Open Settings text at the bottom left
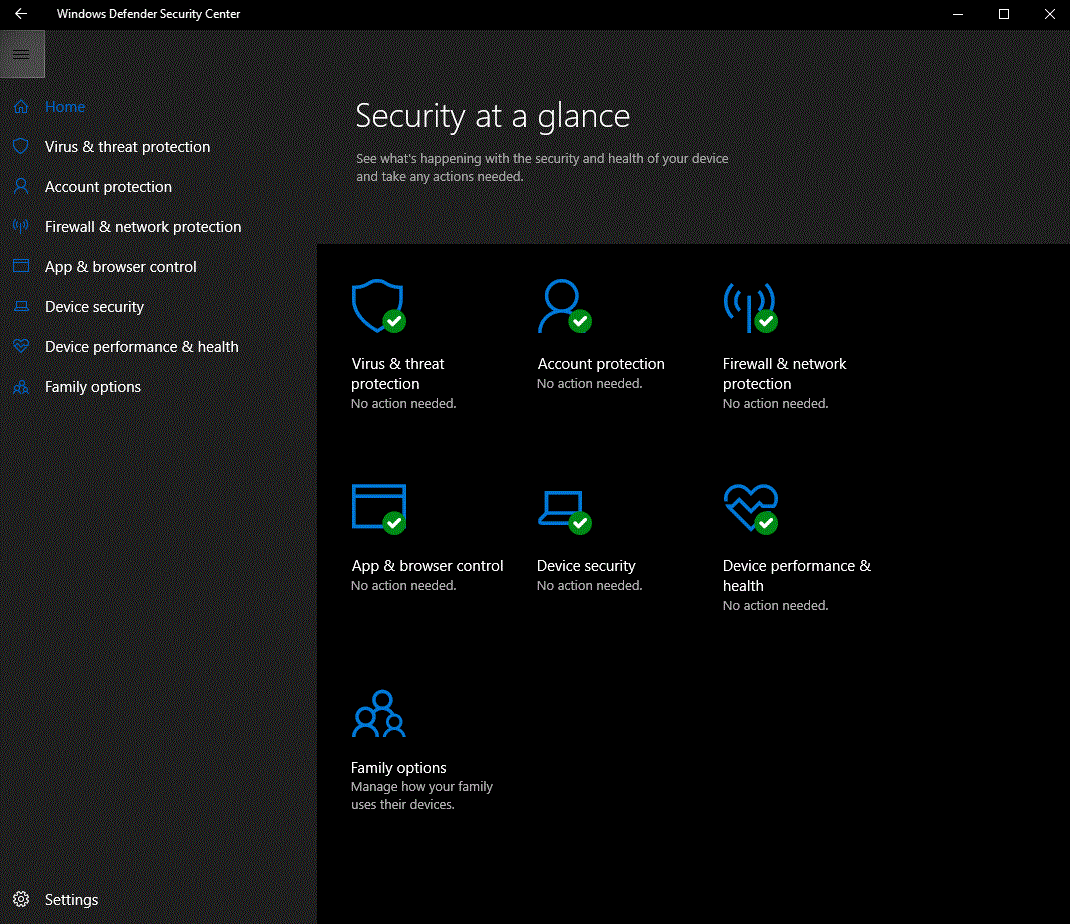Viewport: 1070px width, 924px height. pyautogui.click(x=71, y=899)
